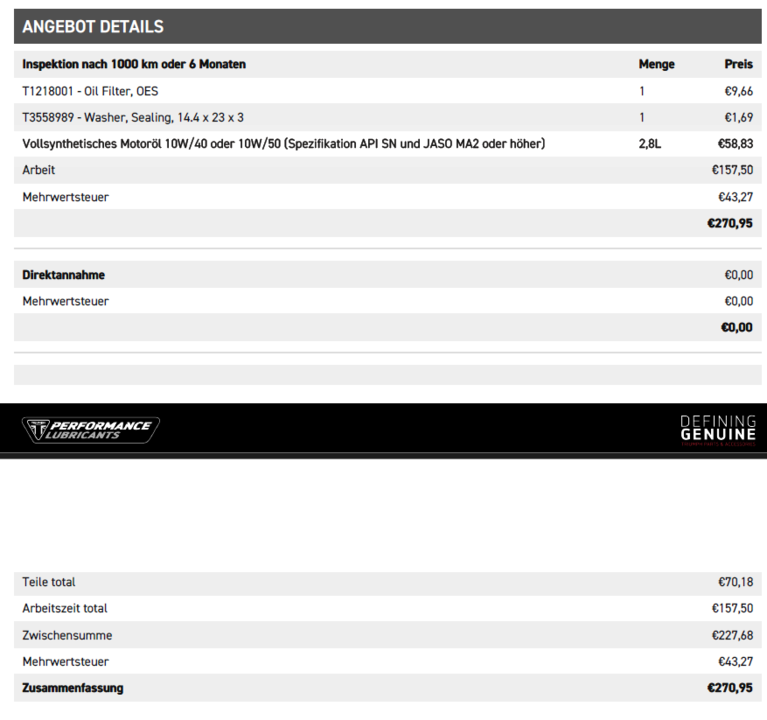Click the Arbeitszeit total amount €157,50
The width and height of the screenshot is (767, 720).
tap(732, 608)
